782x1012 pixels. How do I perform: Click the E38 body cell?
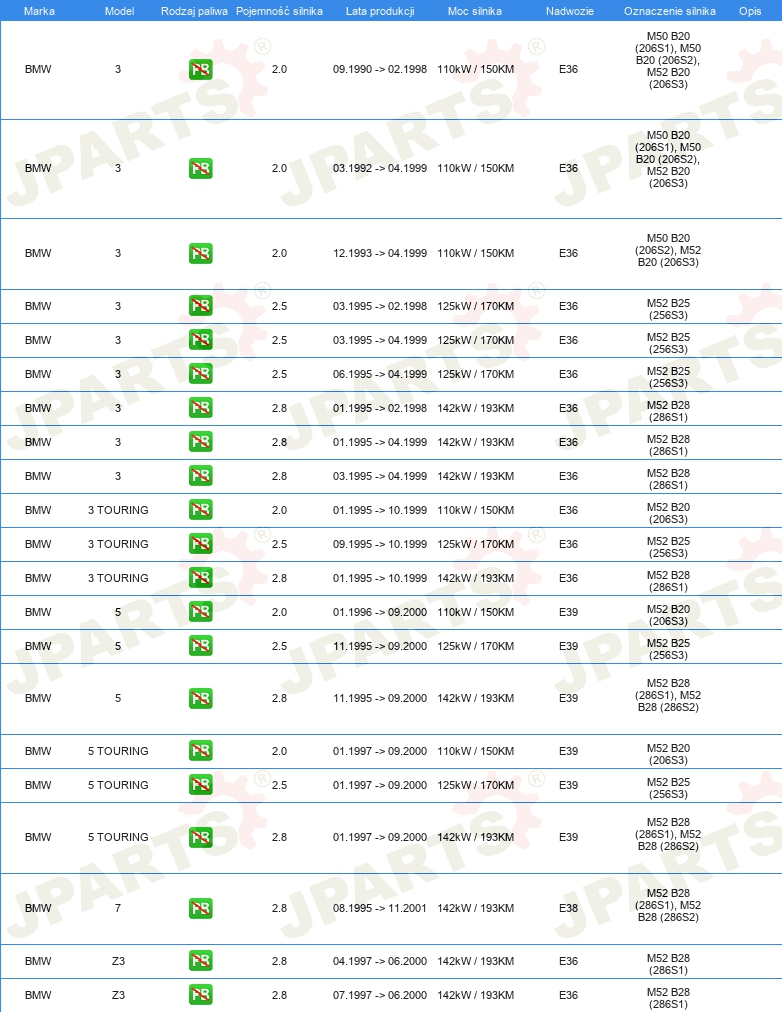pyautogui.click(x=568, y=908)
